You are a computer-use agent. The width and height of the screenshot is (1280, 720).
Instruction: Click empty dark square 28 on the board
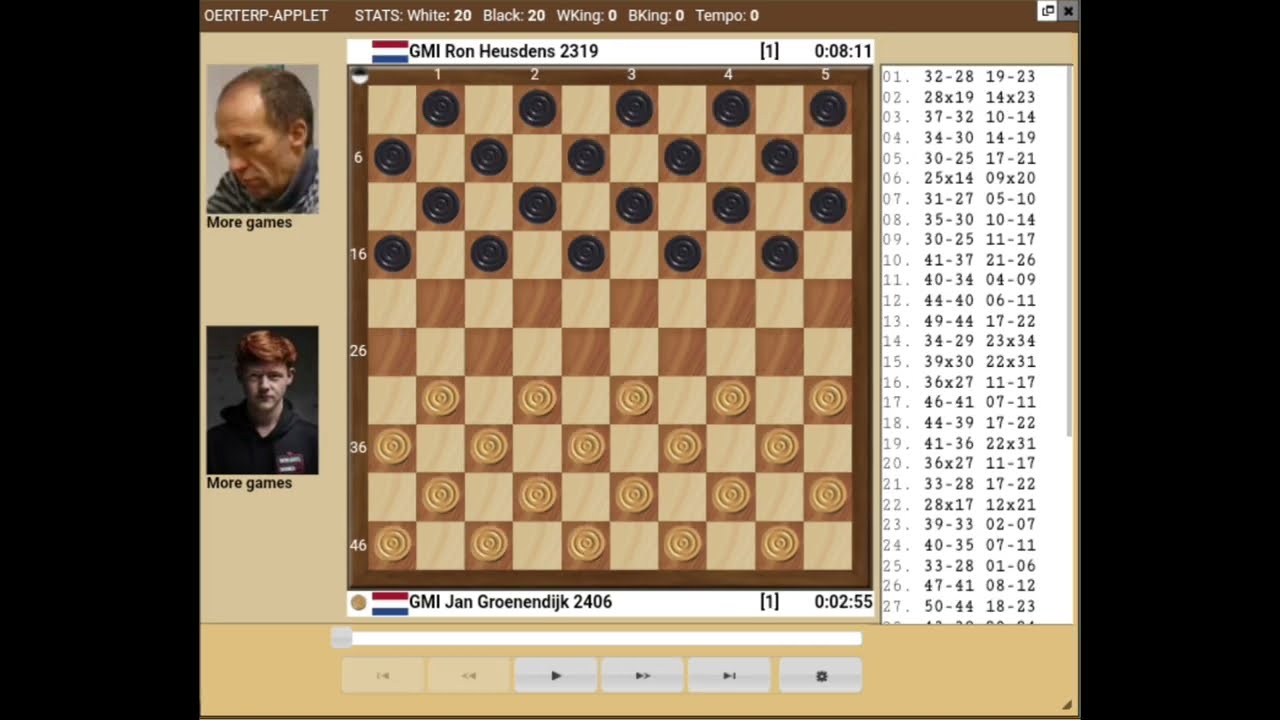pos(586,351)
